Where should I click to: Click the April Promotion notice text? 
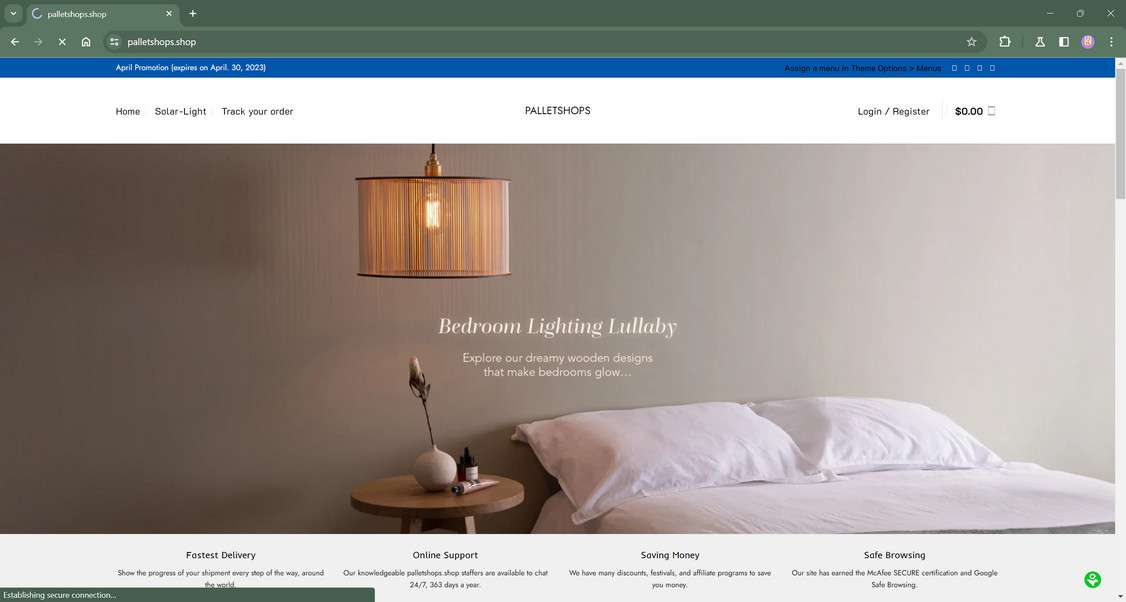(x=190, y=68)
